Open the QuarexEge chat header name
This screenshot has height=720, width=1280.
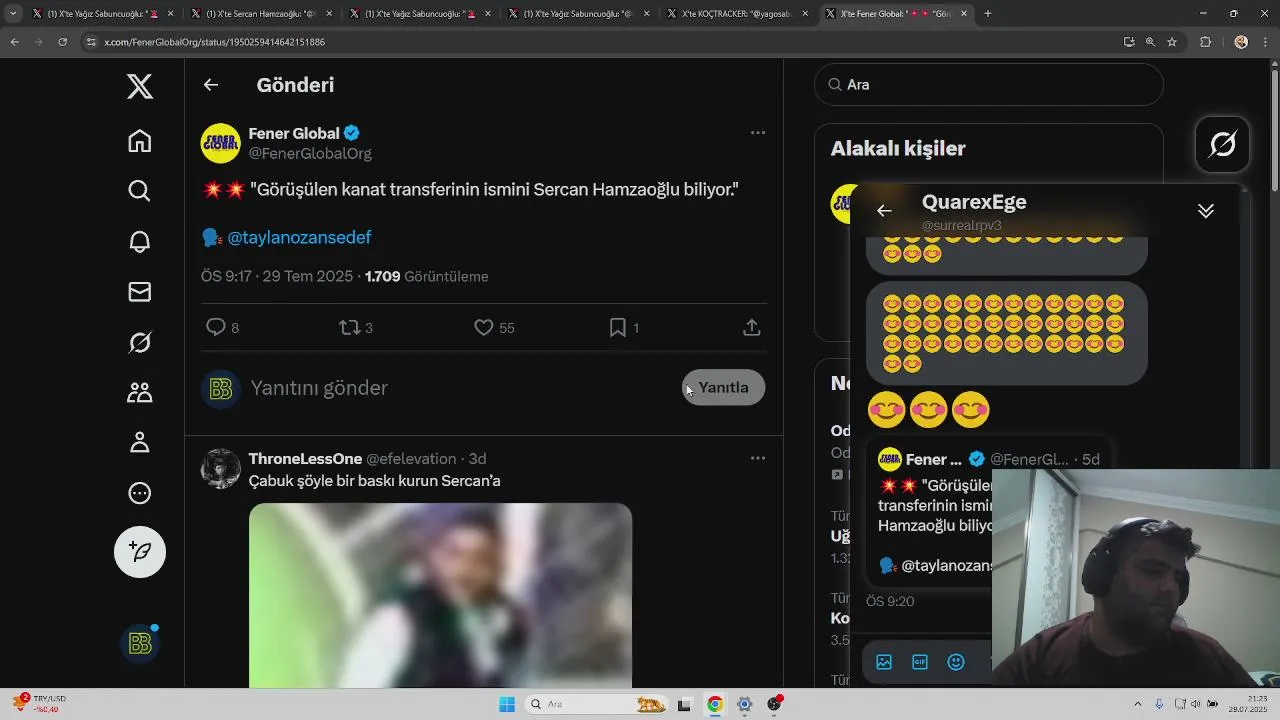pos(974,202)
